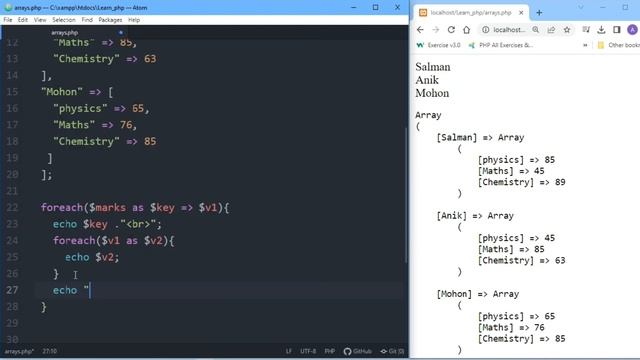The height and width of the screenshot is (360, 640).
Task: Click the "Mohon" key in the code
Action: coord(62,92)
